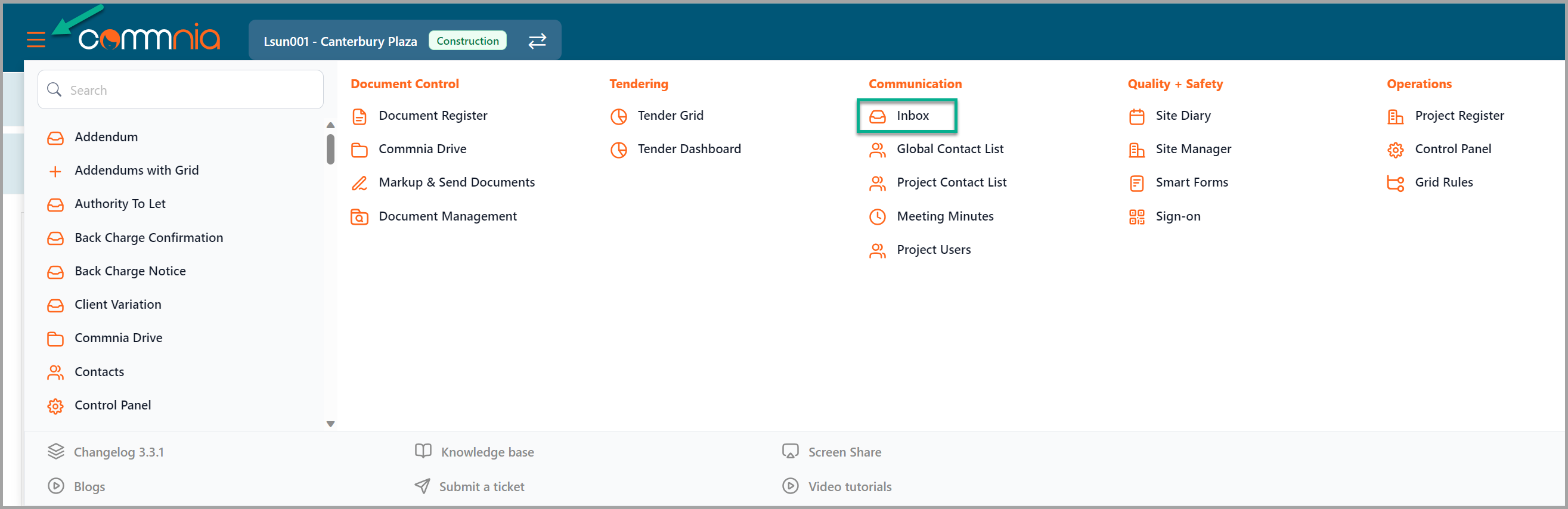
Task: Open Grid Rules under Operations
Action: 1443,182
